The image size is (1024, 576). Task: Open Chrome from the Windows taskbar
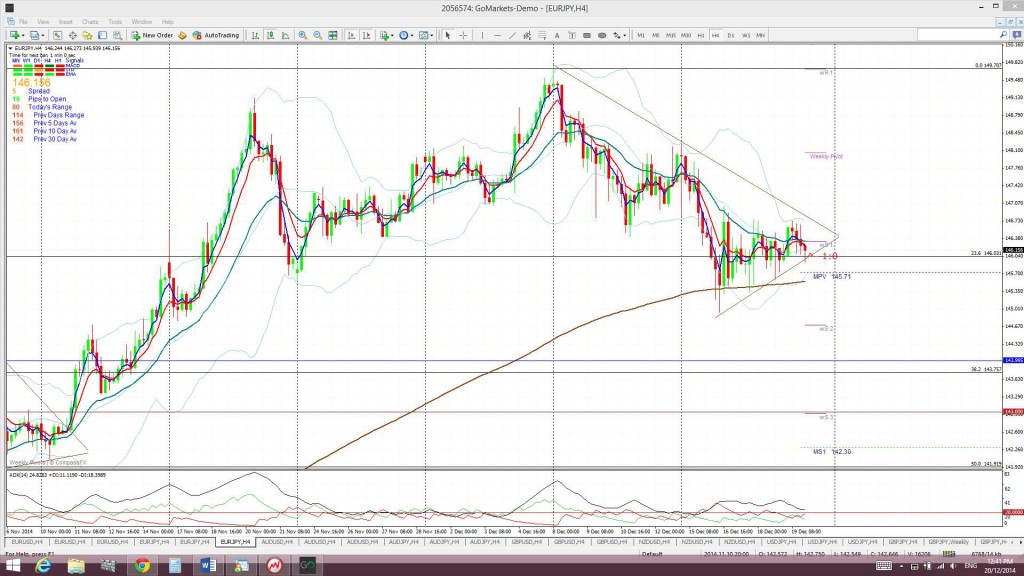[x=142, y=566]
